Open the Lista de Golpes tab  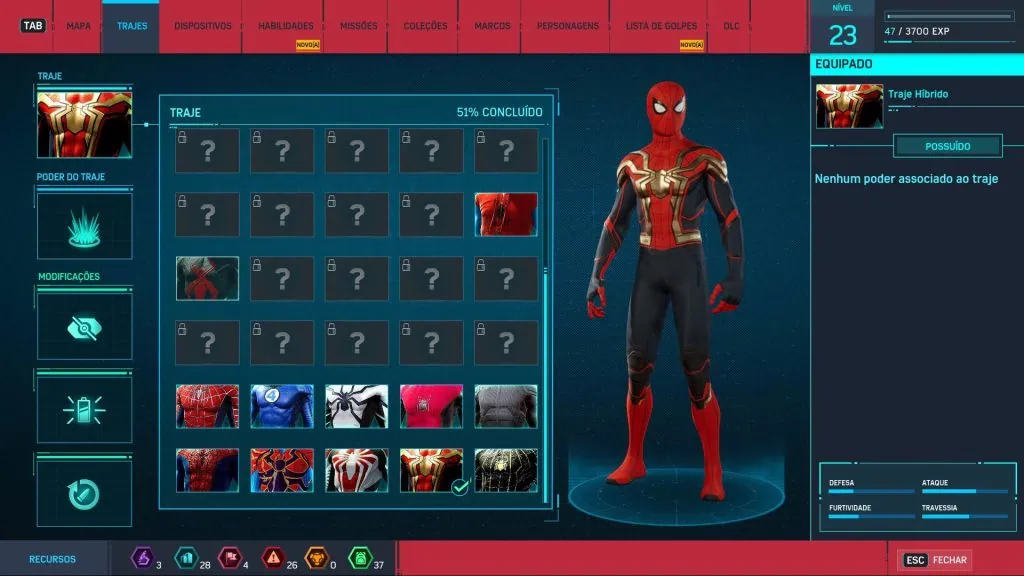661,26
